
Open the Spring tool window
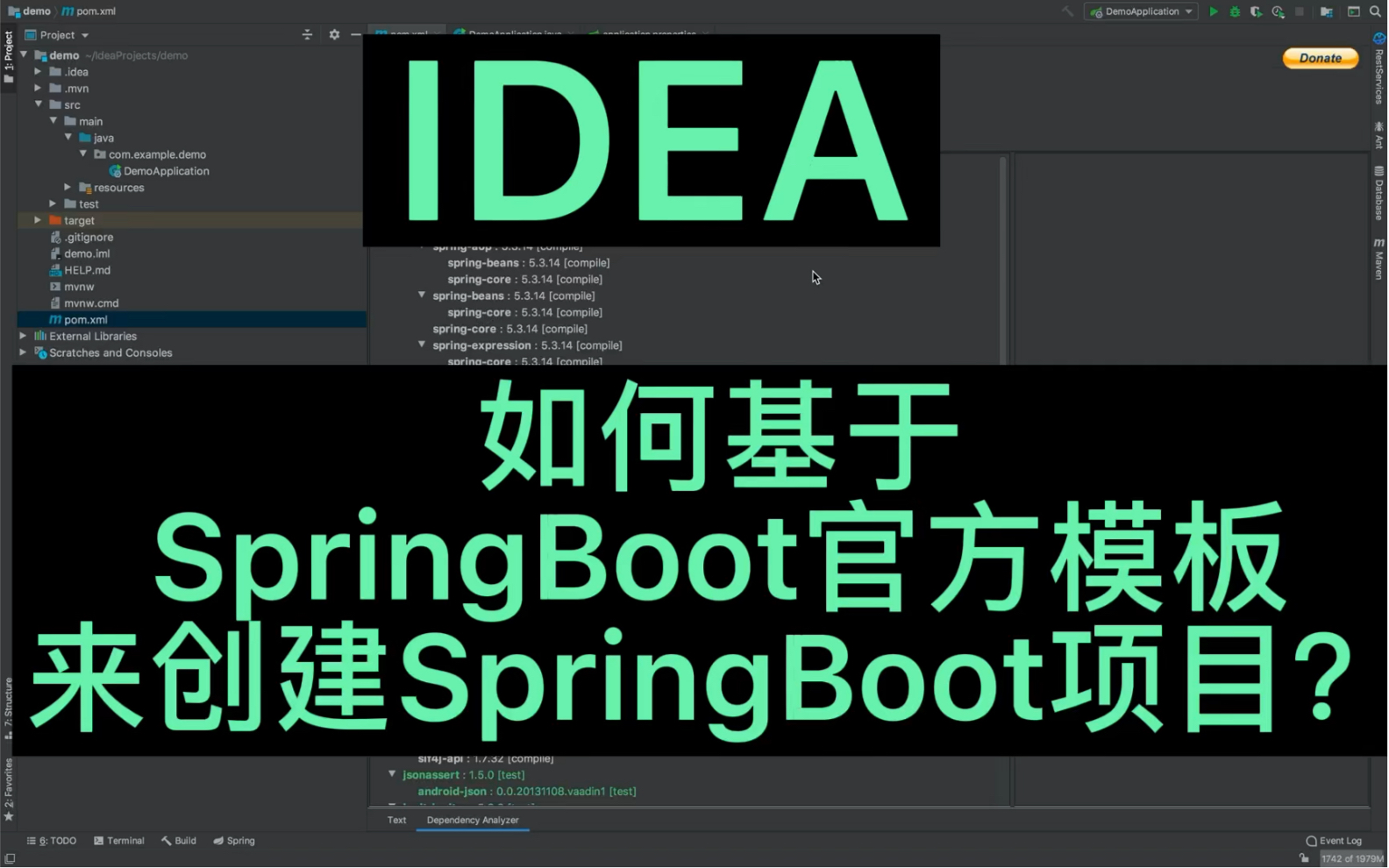point(234,841)
